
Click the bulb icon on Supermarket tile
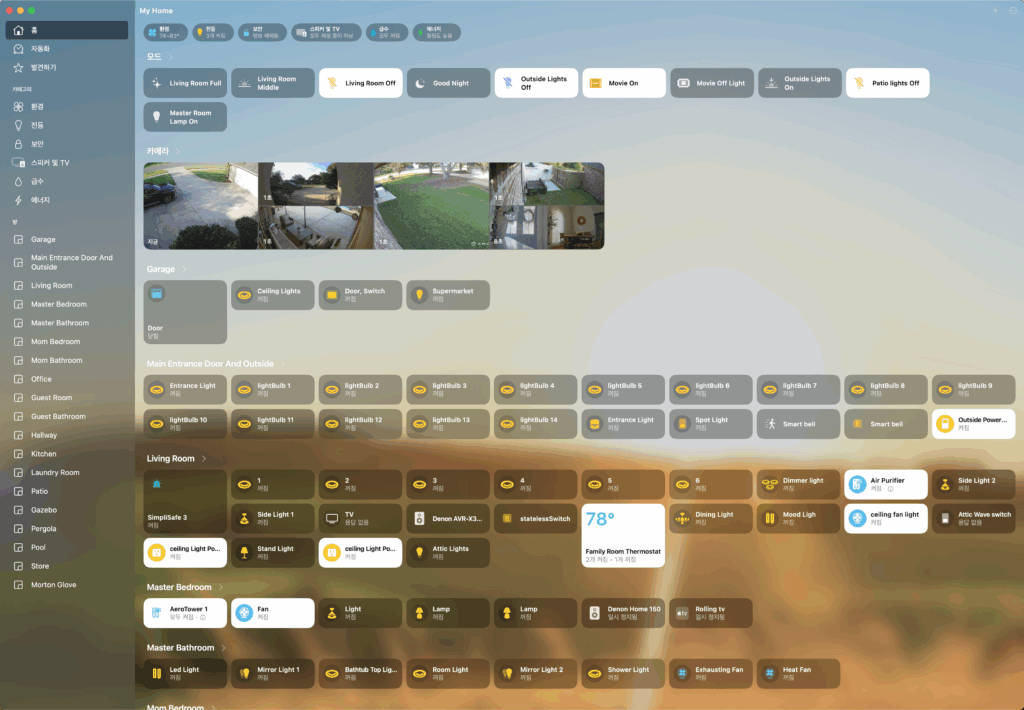click(x=419, y=295)
